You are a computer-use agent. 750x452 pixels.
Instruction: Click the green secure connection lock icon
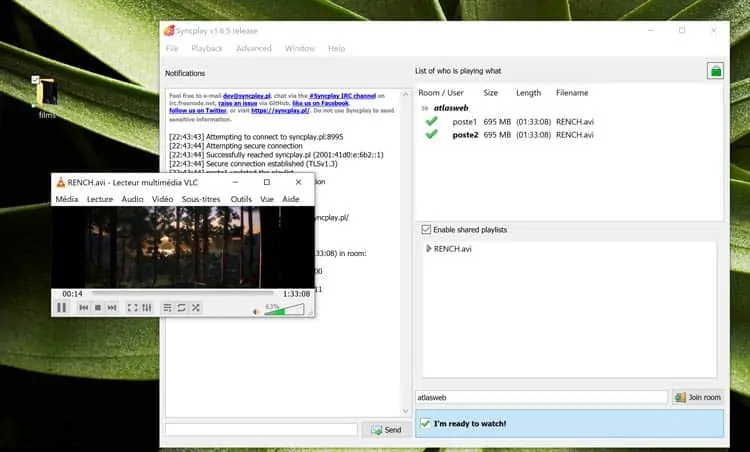(x=715, y=71)
